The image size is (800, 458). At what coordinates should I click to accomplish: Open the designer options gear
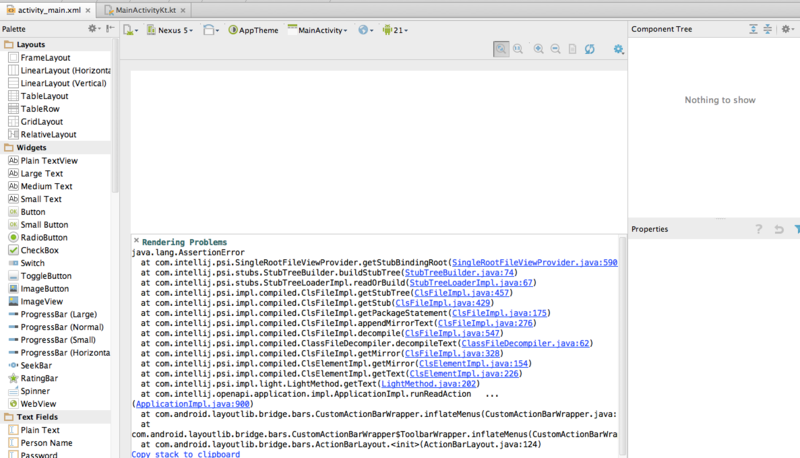coord(618,49)
